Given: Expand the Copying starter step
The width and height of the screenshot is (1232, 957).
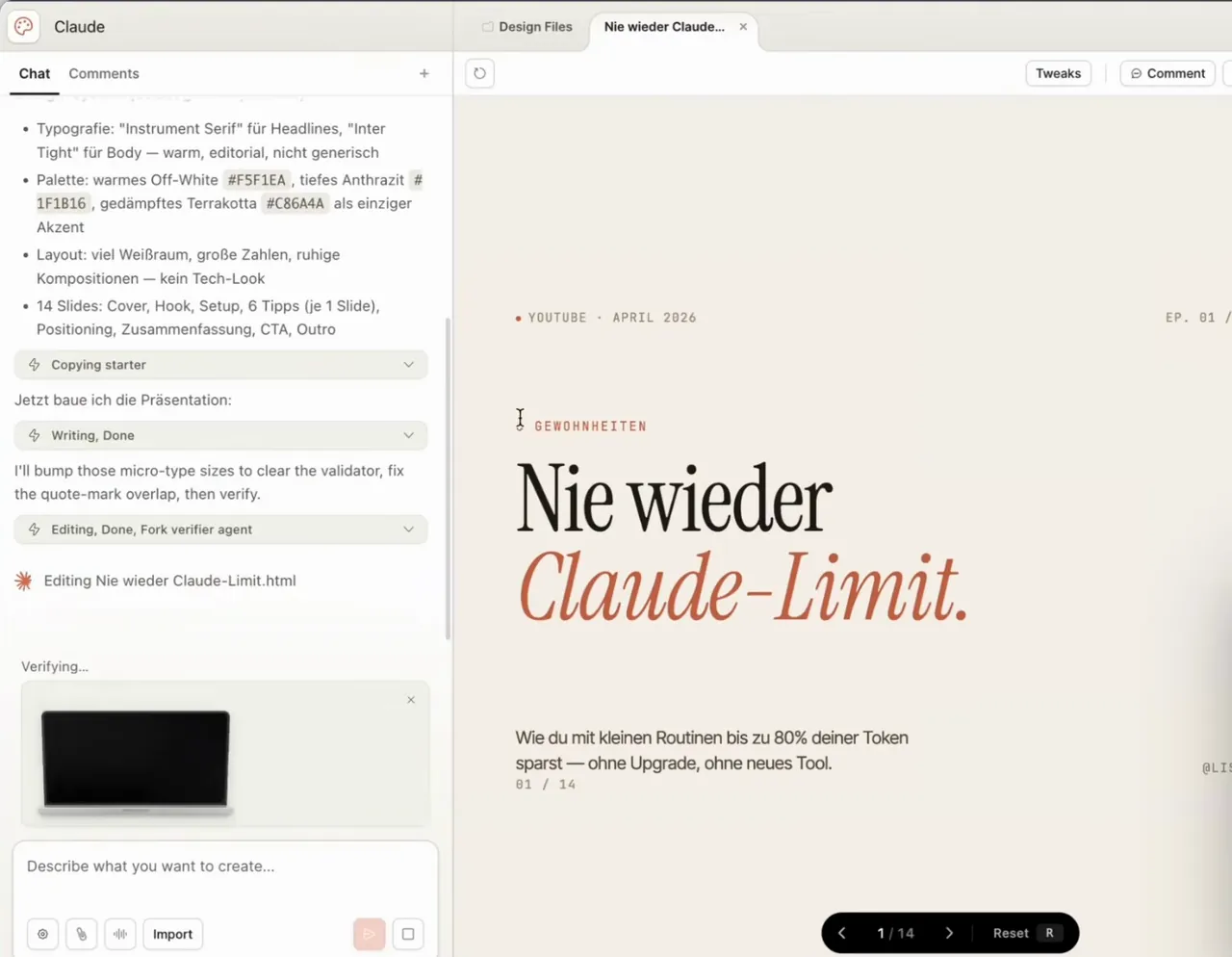Looking at the screenshot, I should point(221,365).
